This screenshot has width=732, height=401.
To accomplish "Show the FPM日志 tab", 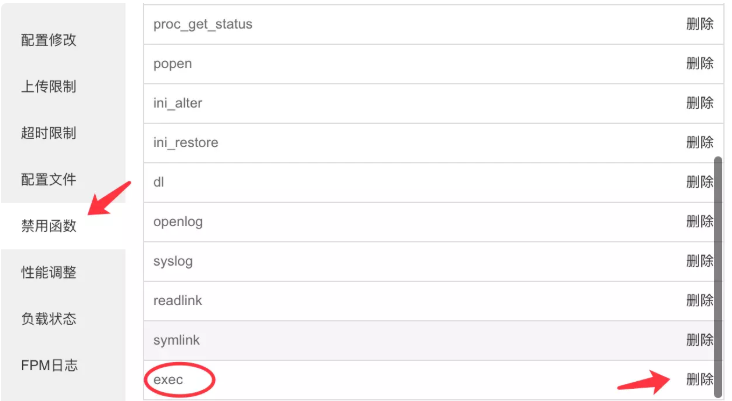I will click(49, 365).
